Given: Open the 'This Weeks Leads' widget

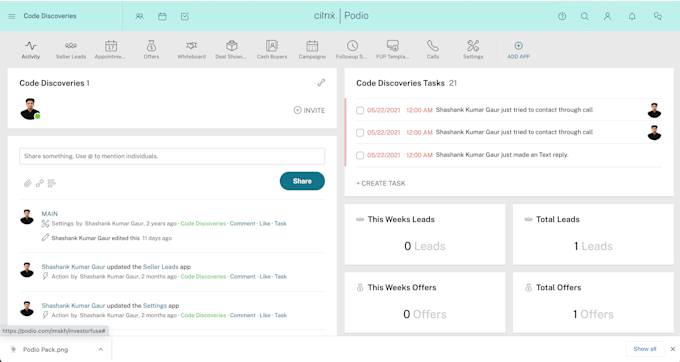Looking at the screenshot, I should click(425, 234).
